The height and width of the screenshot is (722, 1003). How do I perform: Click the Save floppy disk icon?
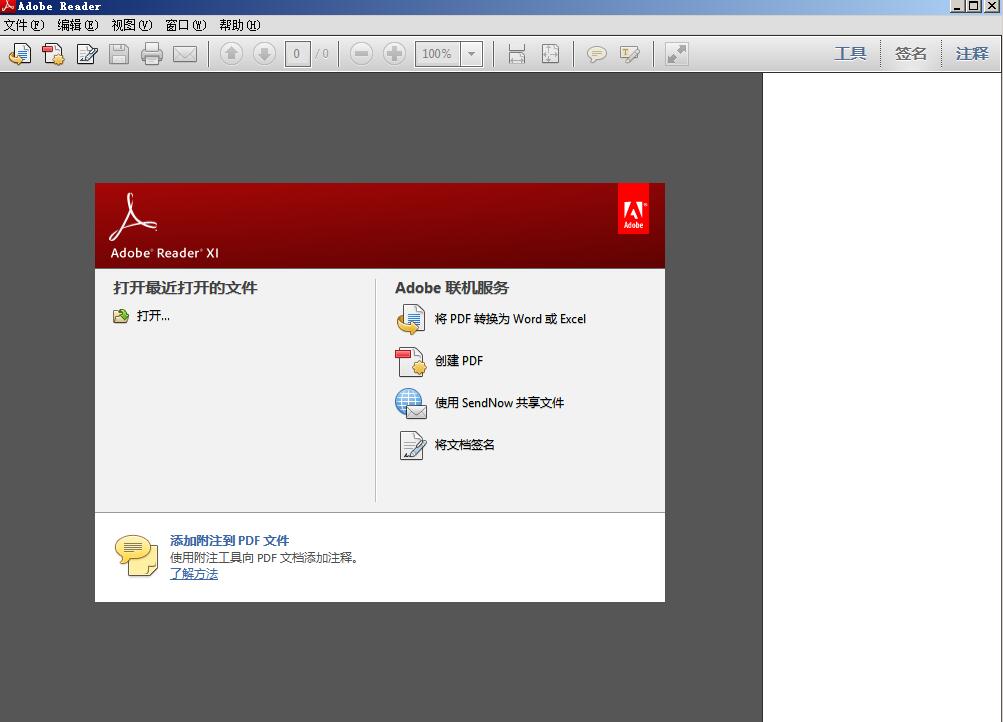point(119,54)
